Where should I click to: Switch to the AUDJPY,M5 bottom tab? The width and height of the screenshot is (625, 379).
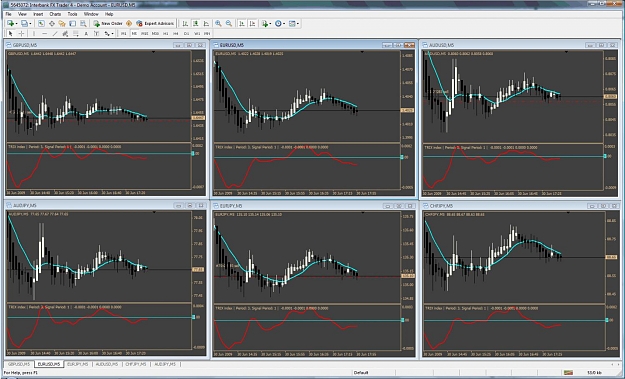165,364
